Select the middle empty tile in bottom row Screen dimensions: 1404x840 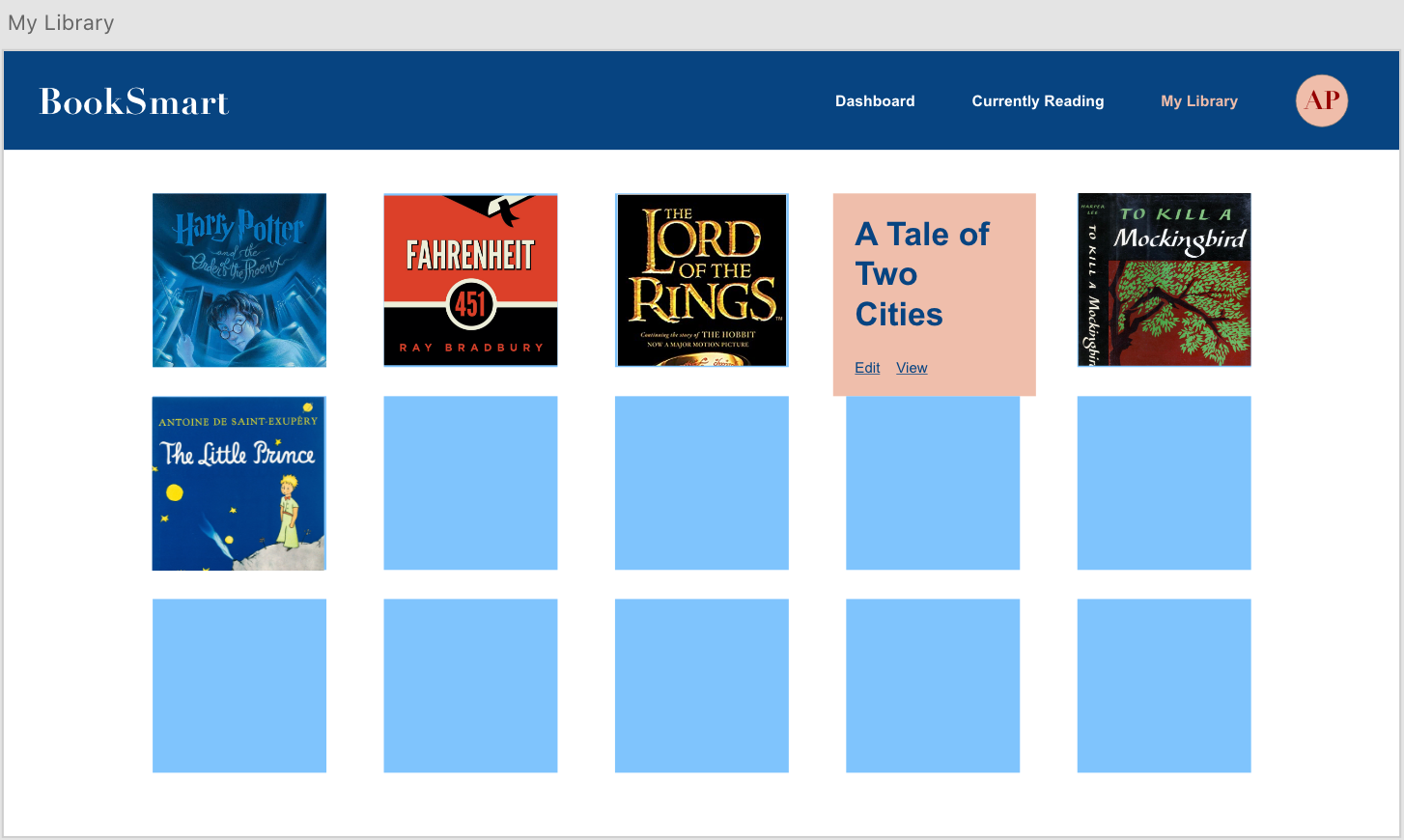coord(702,686)
